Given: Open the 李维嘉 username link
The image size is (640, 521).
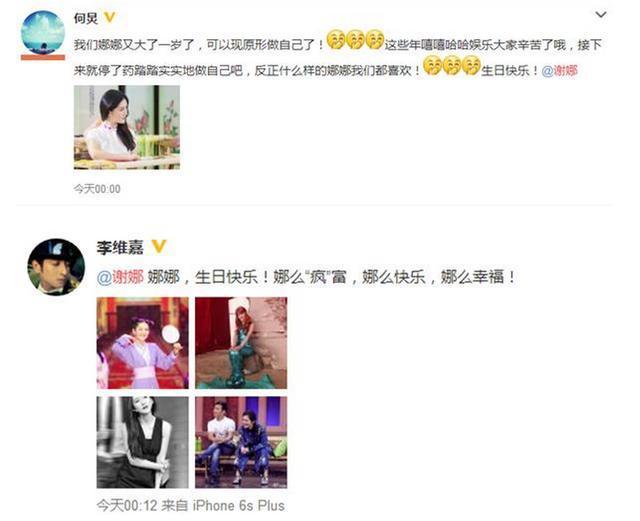Looking at the screenshot, I should 120,247.
